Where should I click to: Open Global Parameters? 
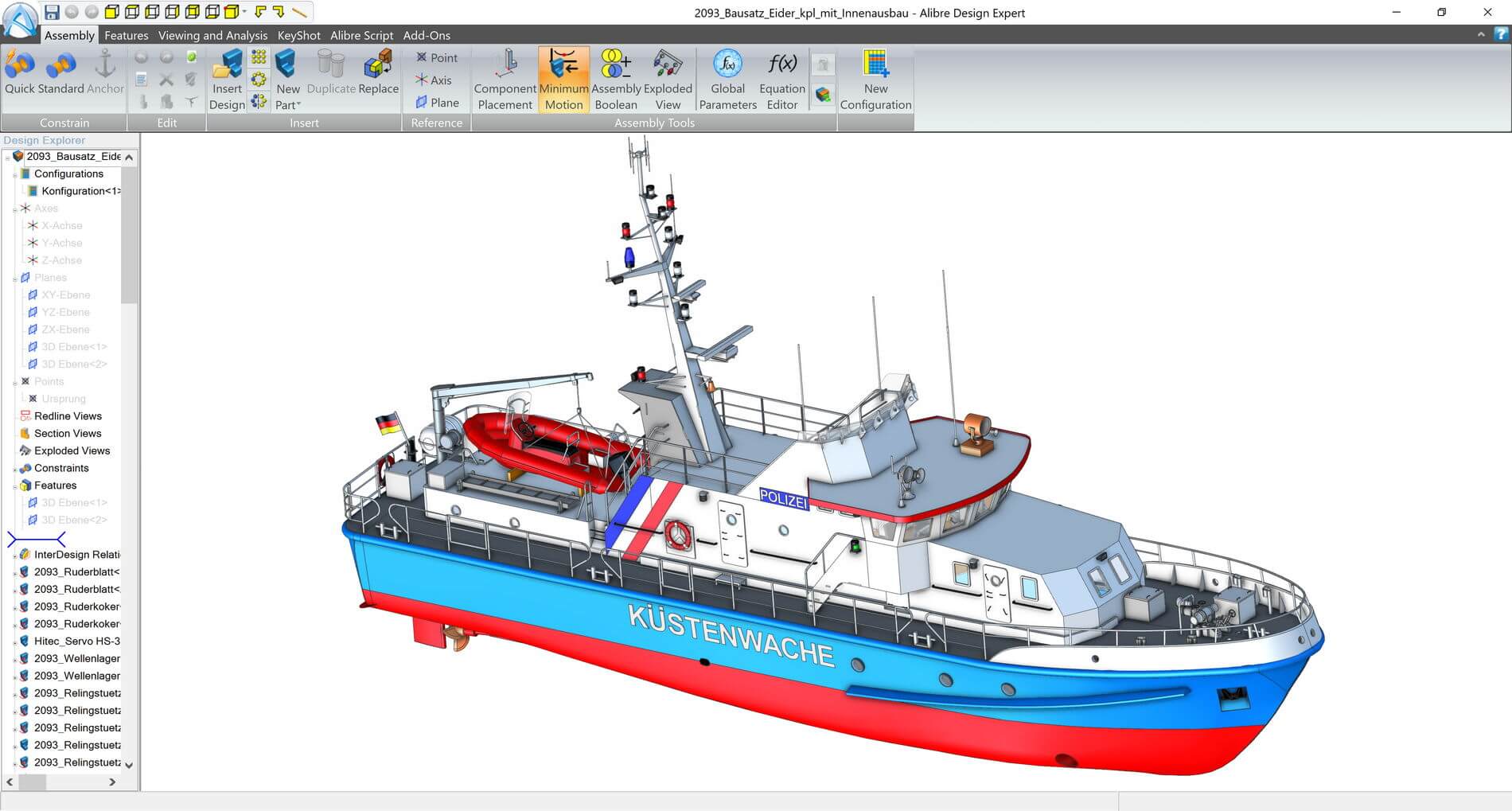click(727, 80)
